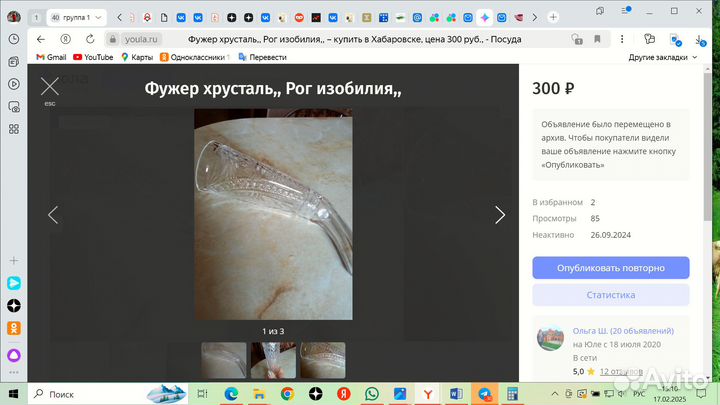Open seller profile link 'Ольга Ш. (20 объявлений)'

623,331
